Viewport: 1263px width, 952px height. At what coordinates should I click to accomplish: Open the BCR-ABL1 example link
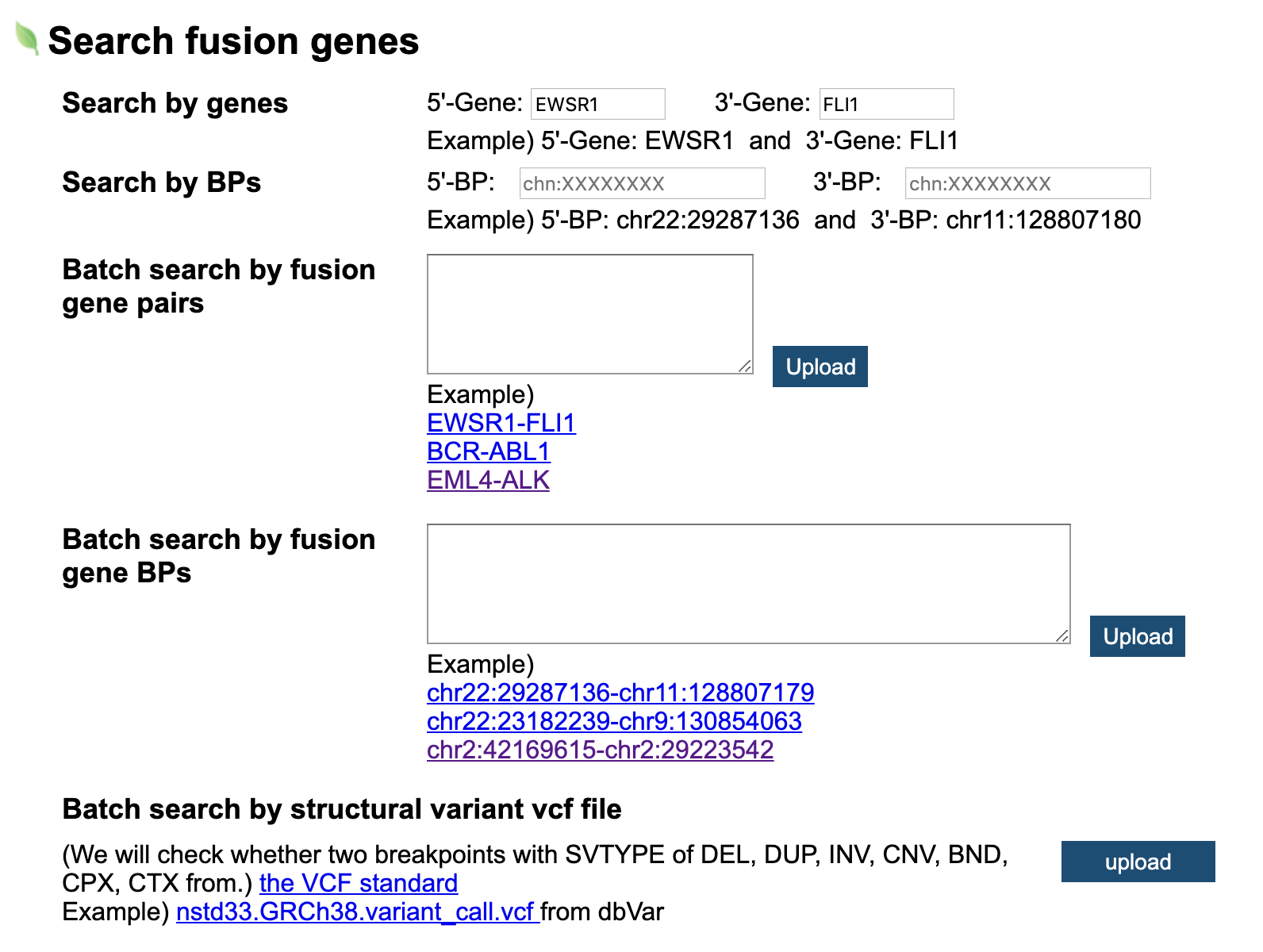[x=488, y=451]
